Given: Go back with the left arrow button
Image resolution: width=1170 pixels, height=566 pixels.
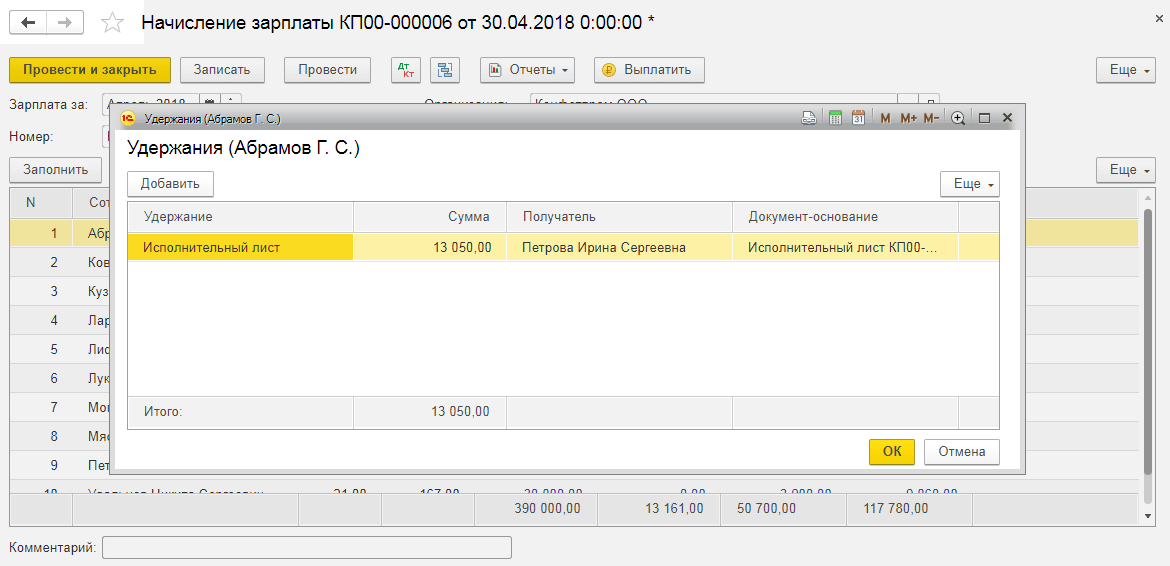Looking at the screenshot, I should (28, 22).
